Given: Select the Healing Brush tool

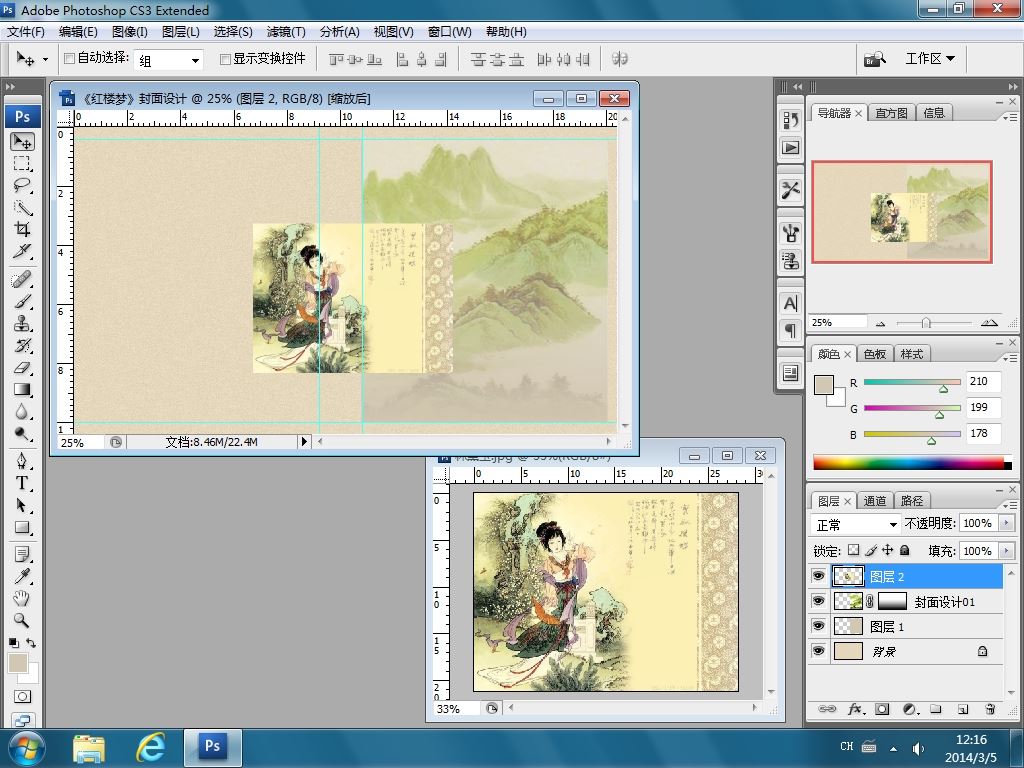Looking at the screenshot, I should click(22, 280).
